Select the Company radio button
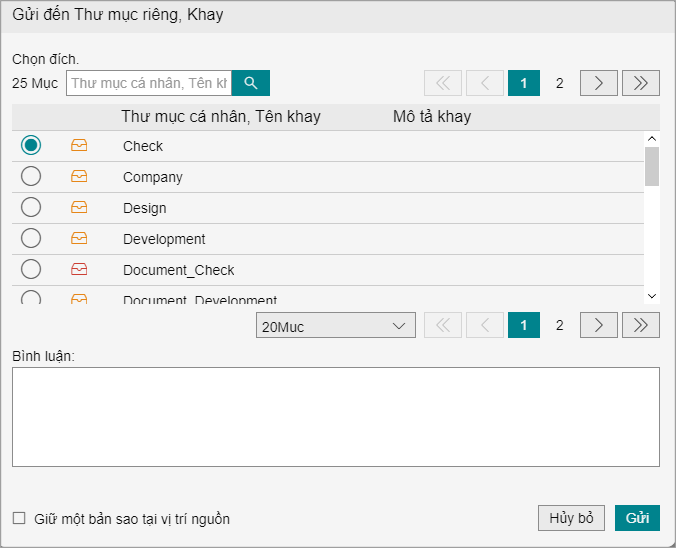 [x=31, y=176]
